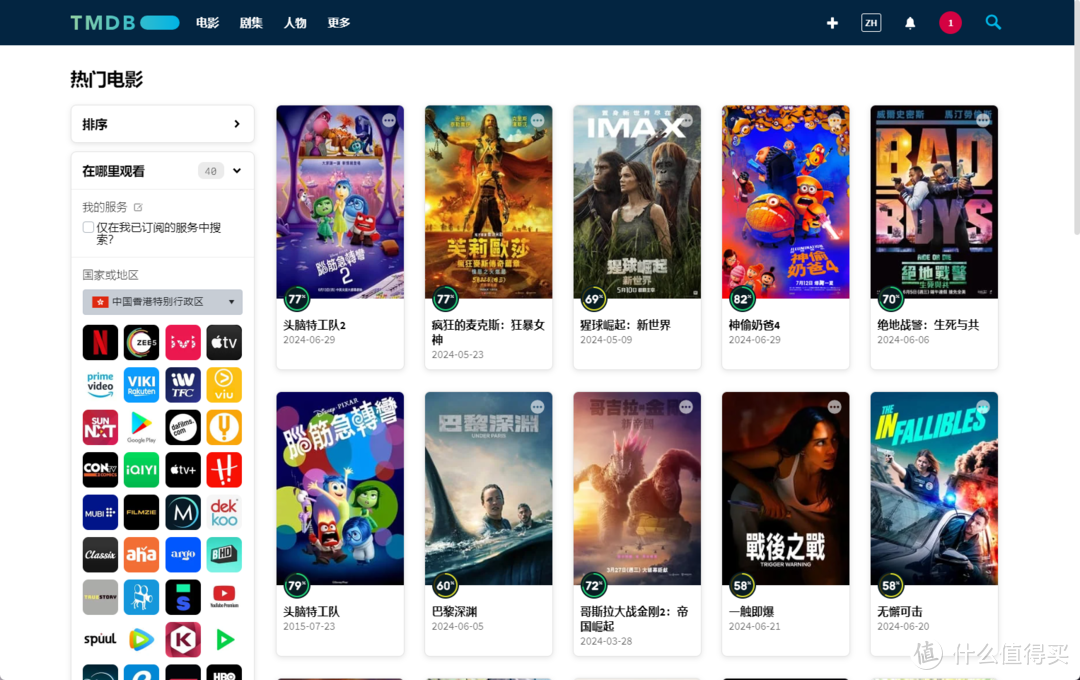Image resolution: width=1080 pixels, height=680 pixels.
Task: Go to the TMDB home logo
Action: point(125,23)
